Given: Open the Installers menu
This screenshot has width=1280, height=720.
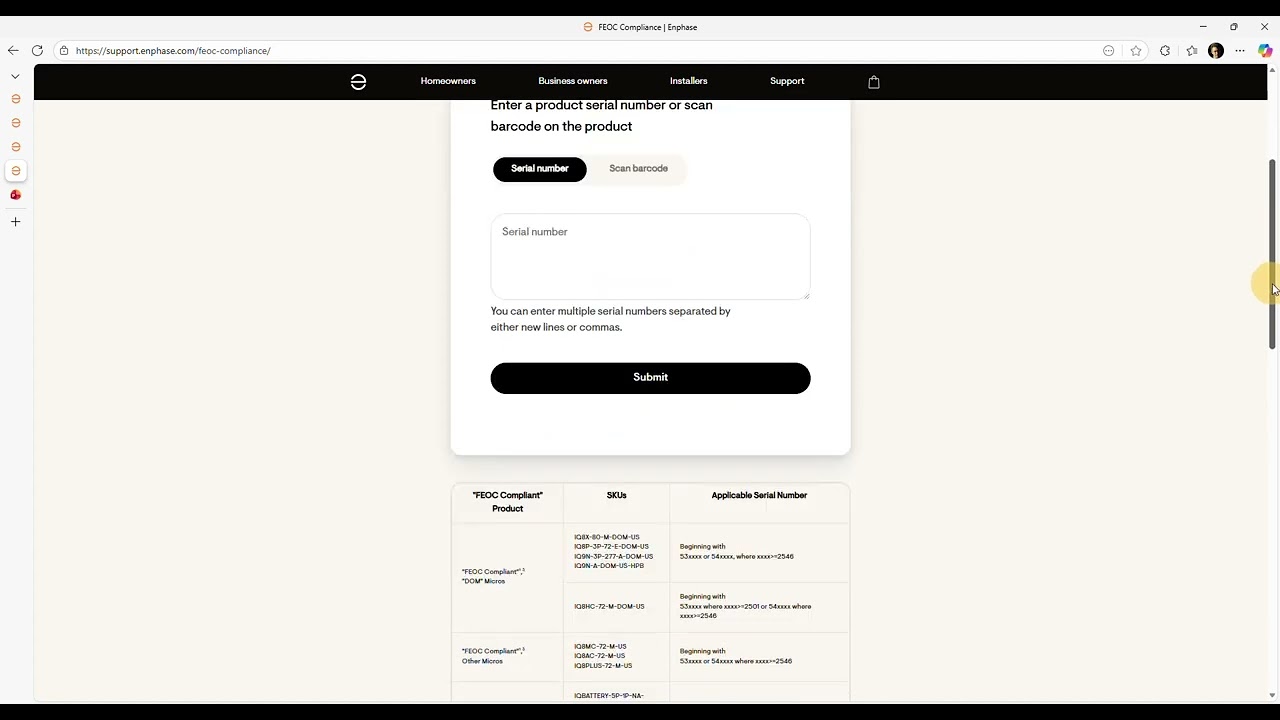Looking at the screenshot, I should pyautogui.click(x=689, y=81).
